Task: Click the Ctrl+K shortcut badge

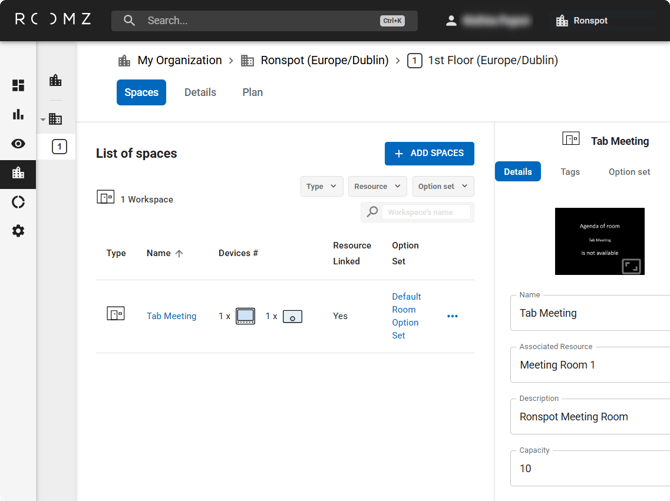Action: point(392,21)
